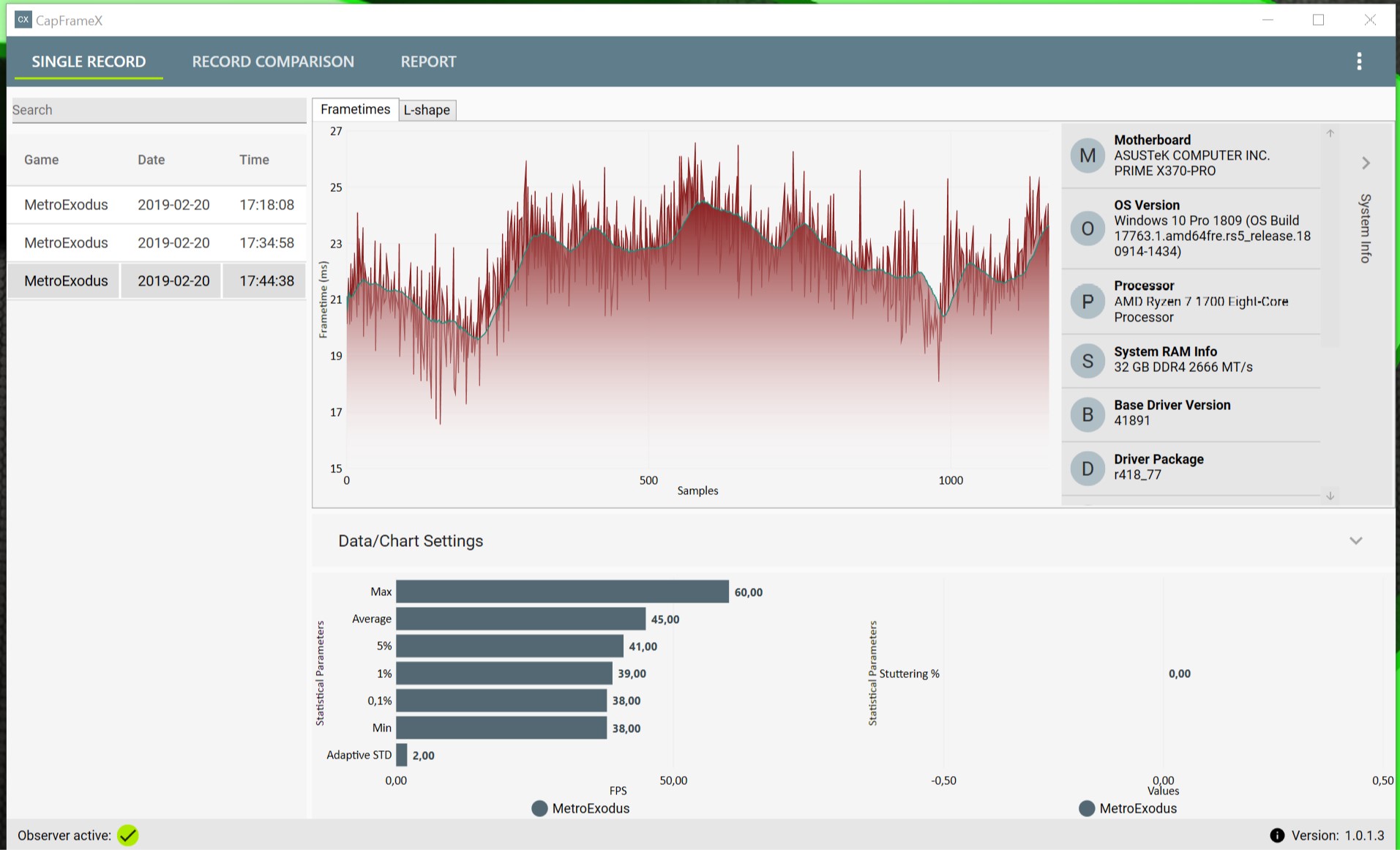Screen dimensions: 1400x850
Task: Open the Record Comparison tab
Action: coord(273,61)
